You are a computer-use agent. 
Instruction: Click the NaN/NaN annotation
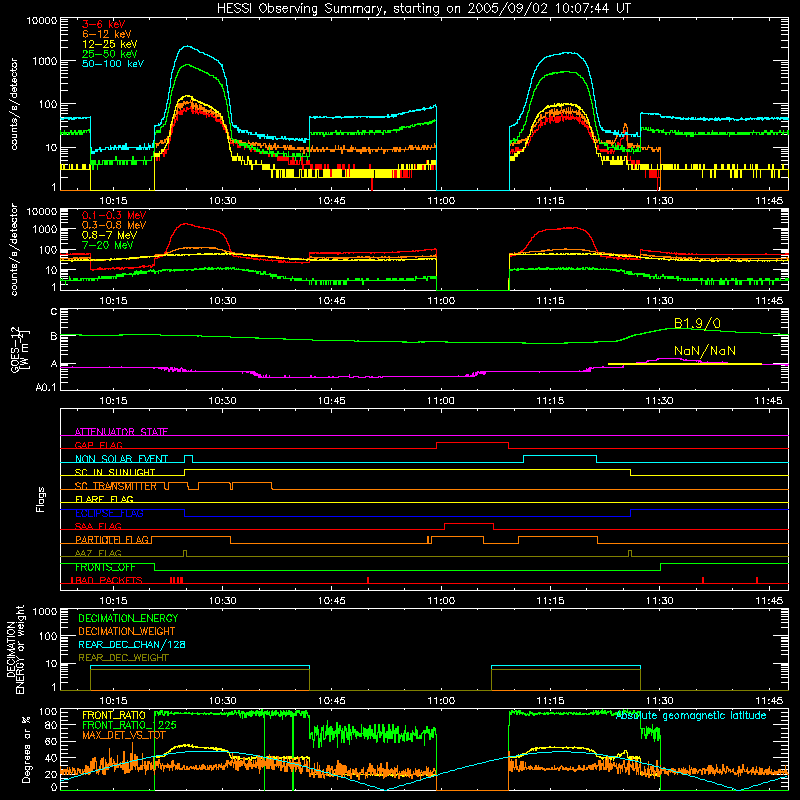point(705,351)
